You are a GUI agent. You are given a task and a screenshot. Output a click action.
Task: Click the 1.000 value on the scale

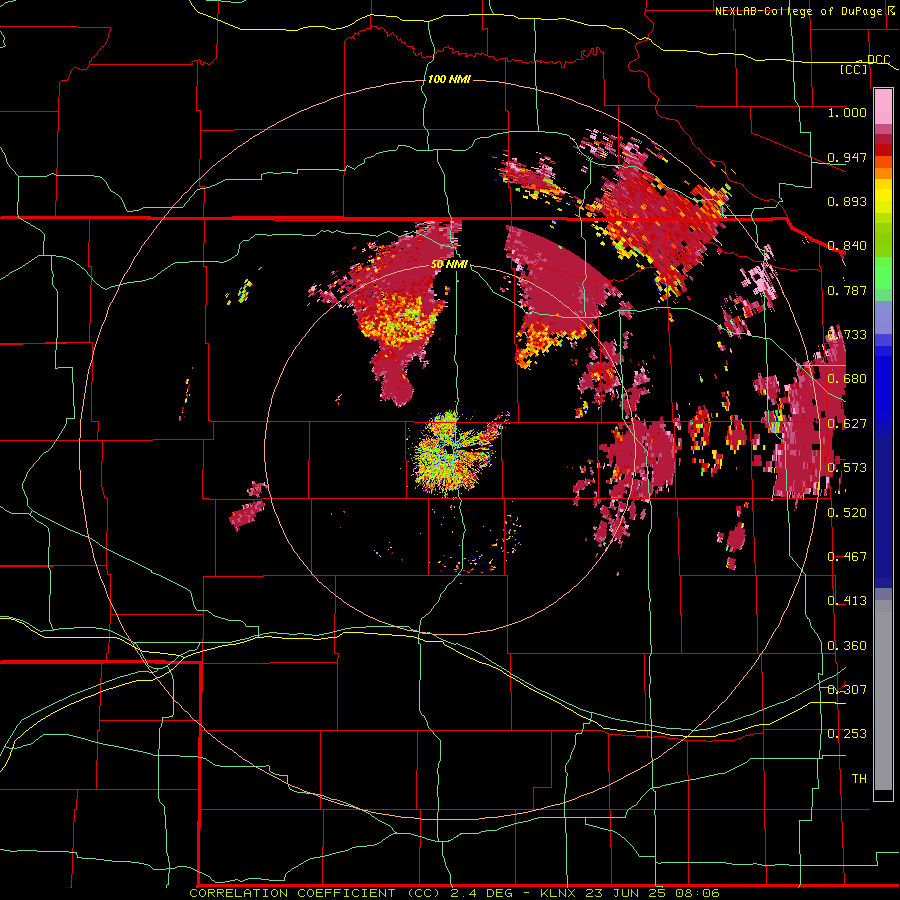point(847,112)
